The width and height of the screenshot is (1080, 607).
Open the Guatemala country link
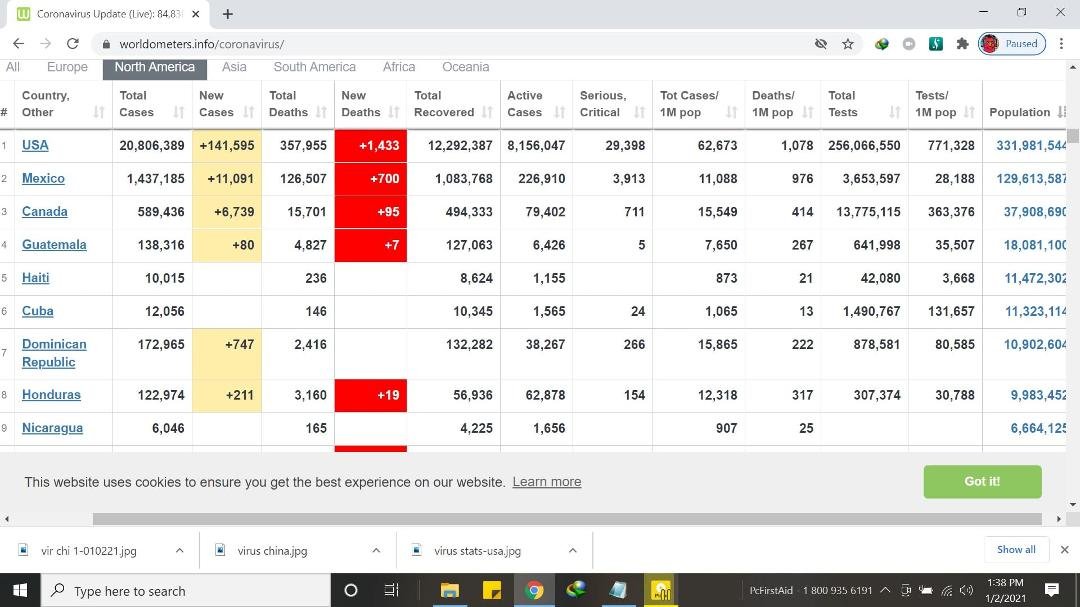pos(54,245)
